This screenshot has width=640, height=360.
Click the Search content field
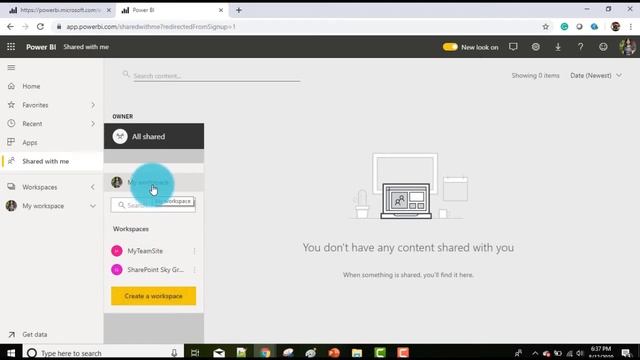click(216, 76)
